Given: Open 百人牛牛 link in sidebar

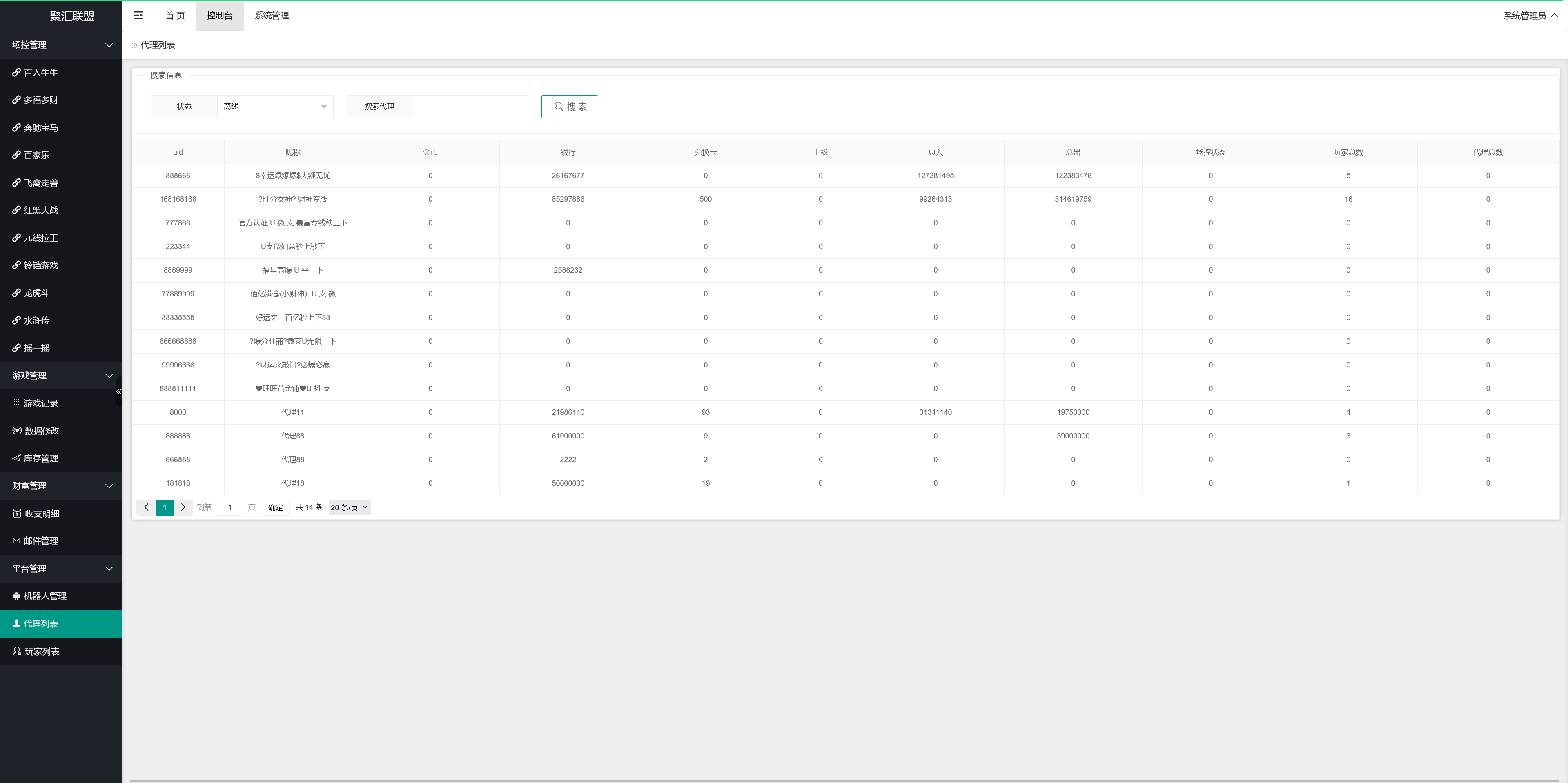Looking at the screenshot, I should tap(40, 72).
